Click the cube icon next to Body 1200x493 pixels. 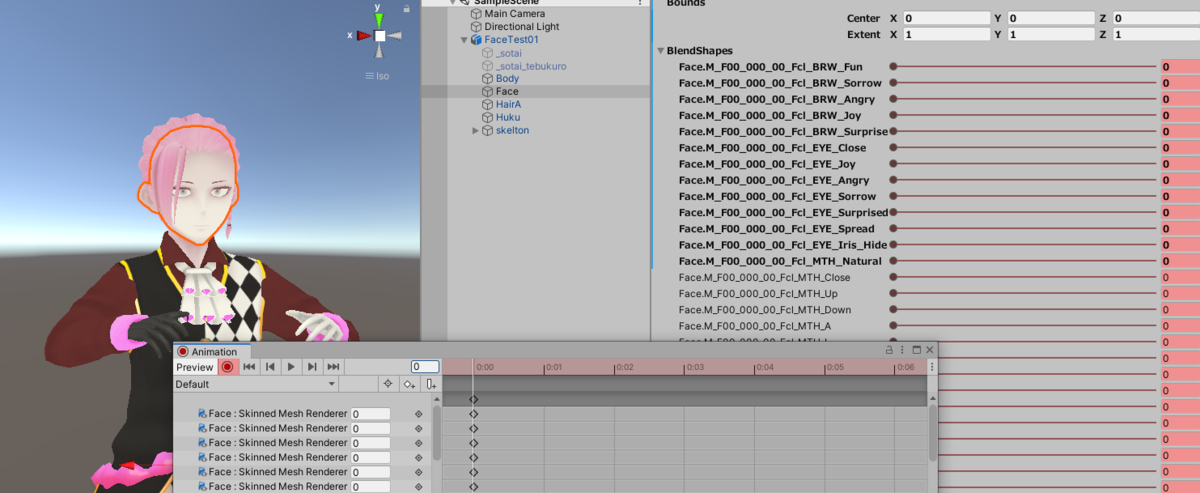488,79
